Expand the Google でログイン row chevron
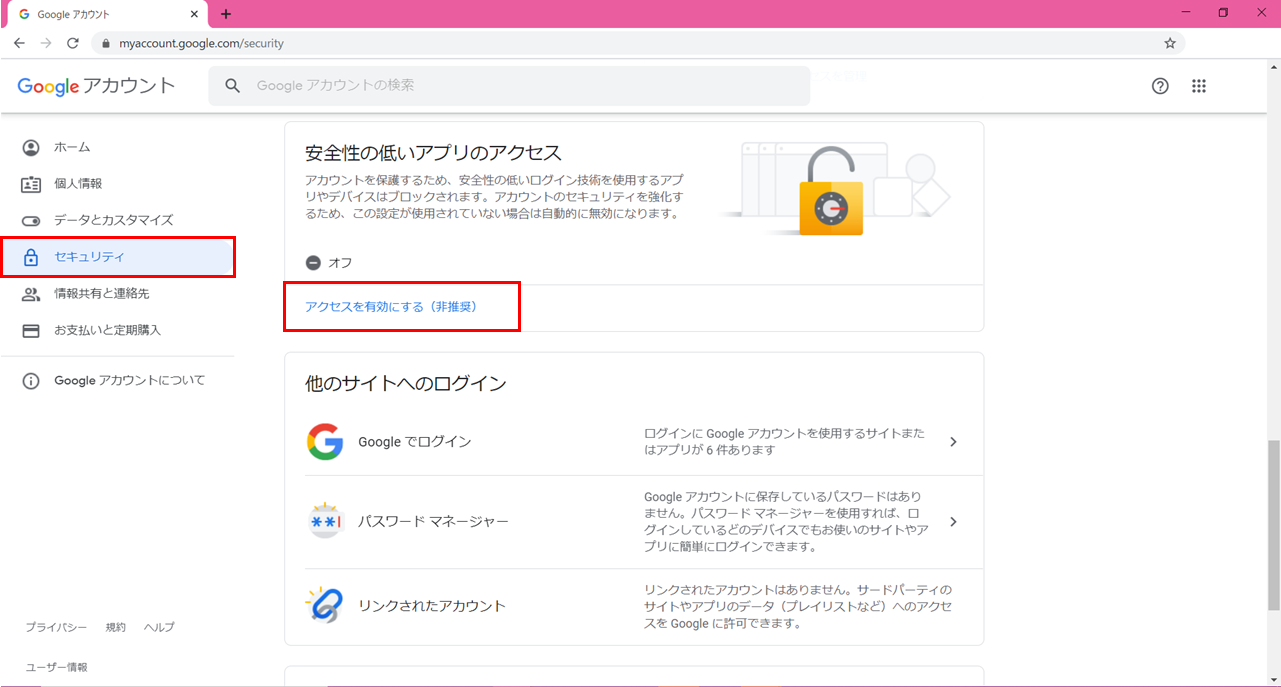Screen dimensions: 1281x687 coord(953,442)
